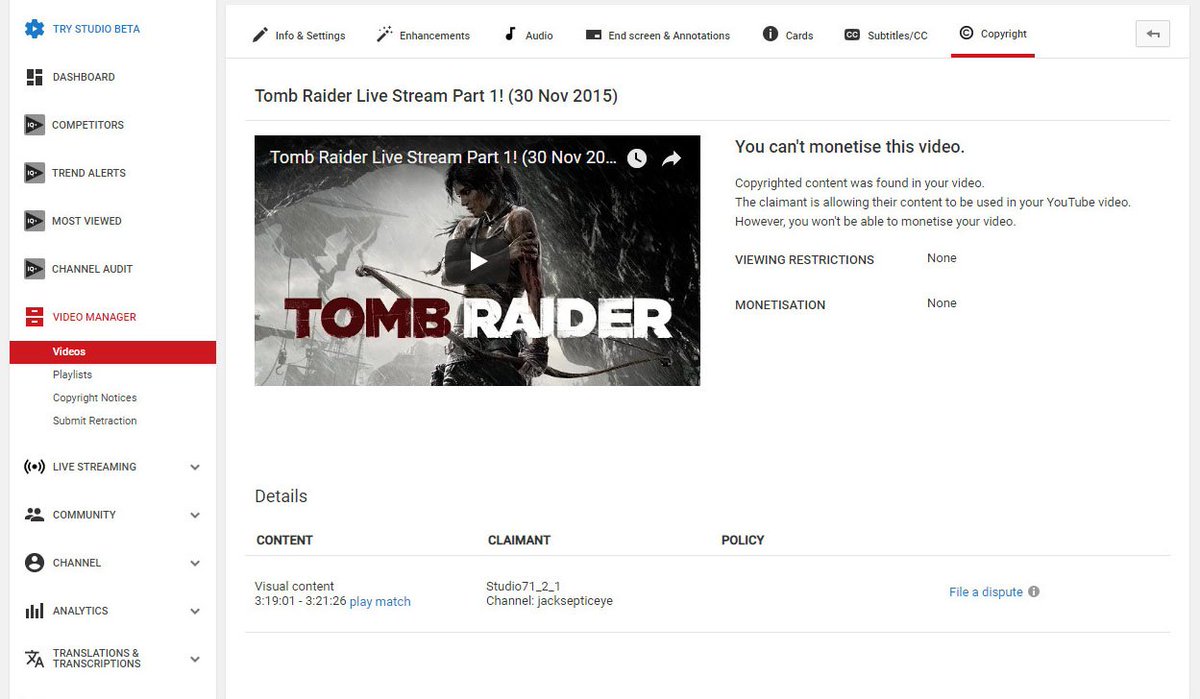Click the video title overlay in player

(x=443, y=157)
